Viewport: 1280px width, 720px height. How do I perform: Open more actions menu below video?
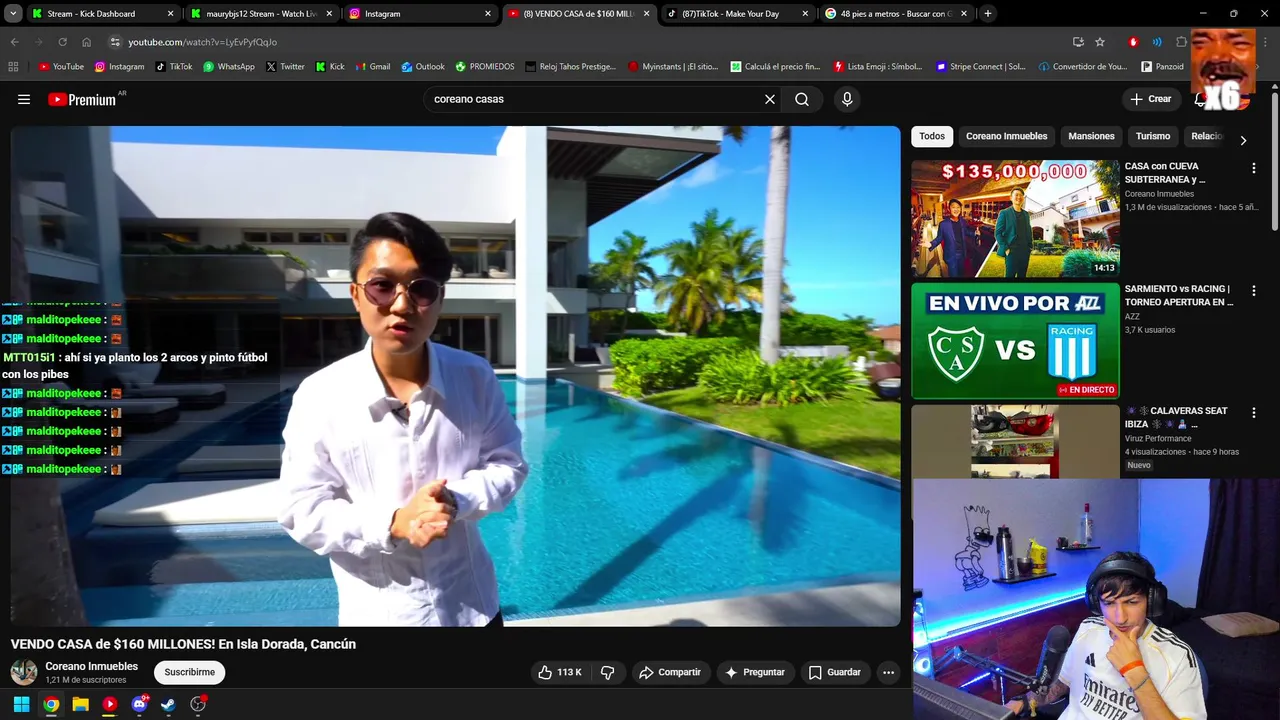tap(888, 672)
